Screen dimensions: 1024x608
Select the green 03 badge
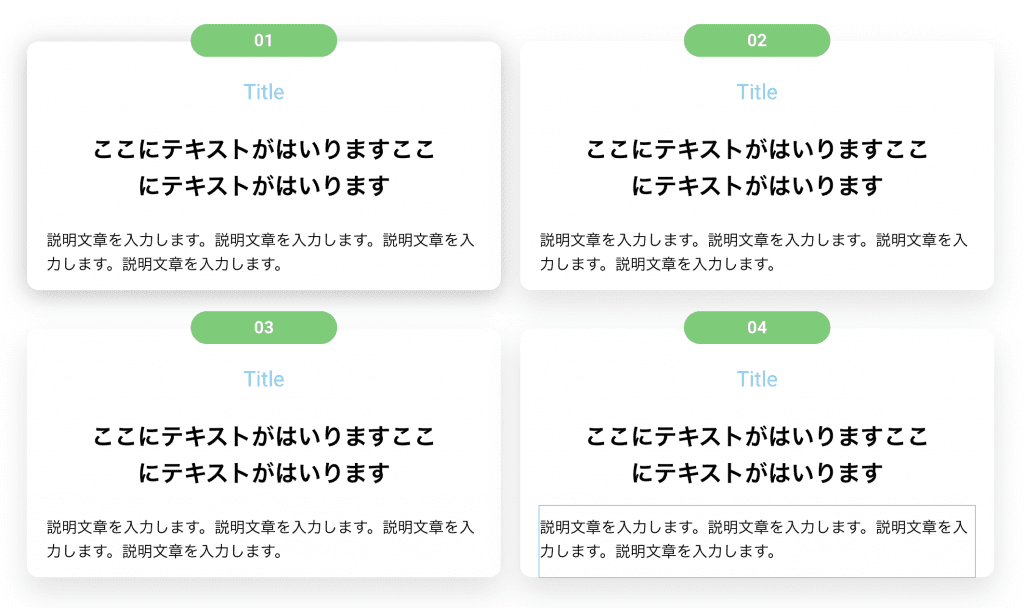pos(264,327)
